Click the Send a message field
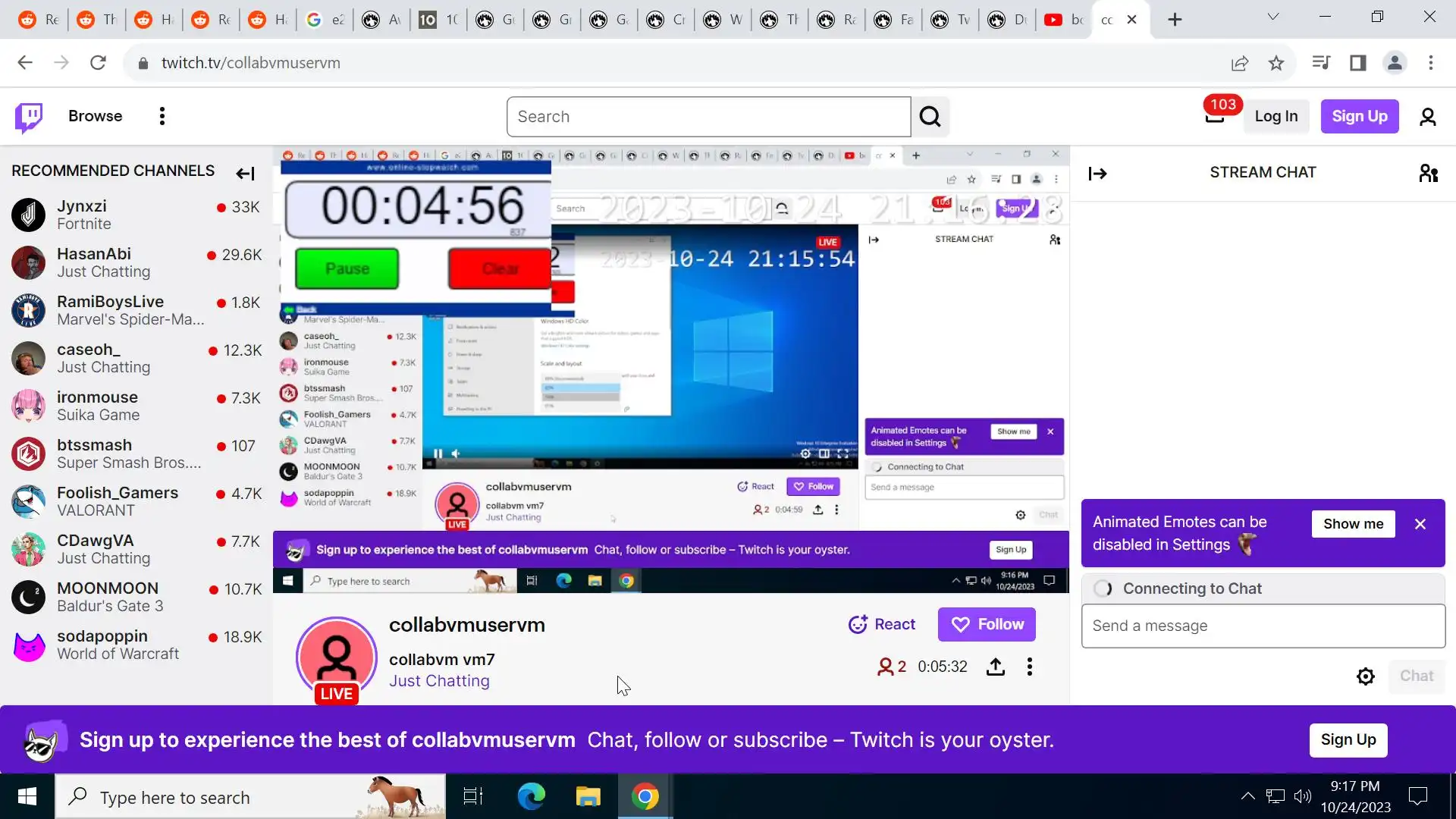1456x819 pixels. pos(1263,626)
